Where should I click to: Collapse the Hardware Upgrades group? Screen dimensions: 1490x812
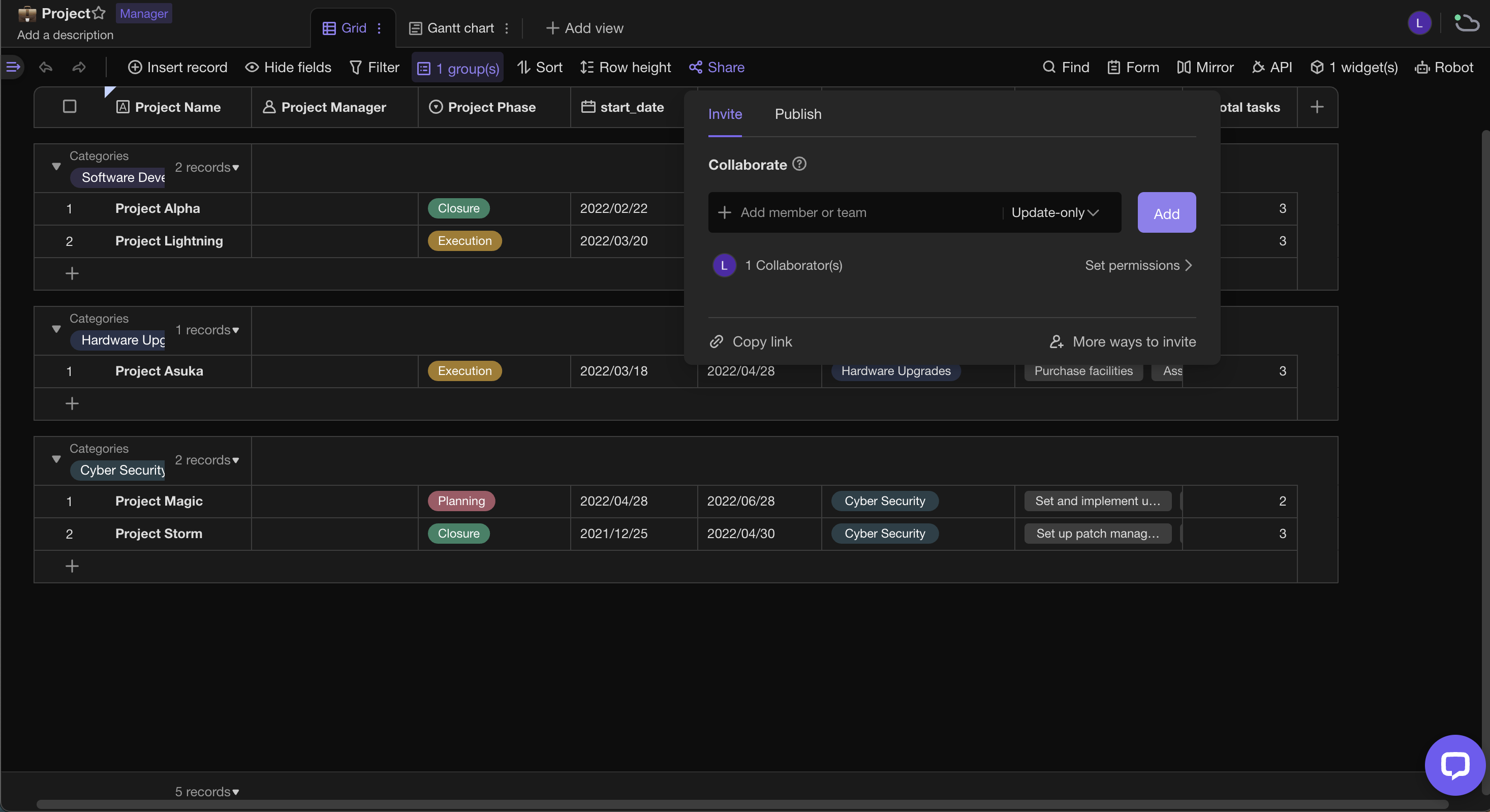click(56, 329)
